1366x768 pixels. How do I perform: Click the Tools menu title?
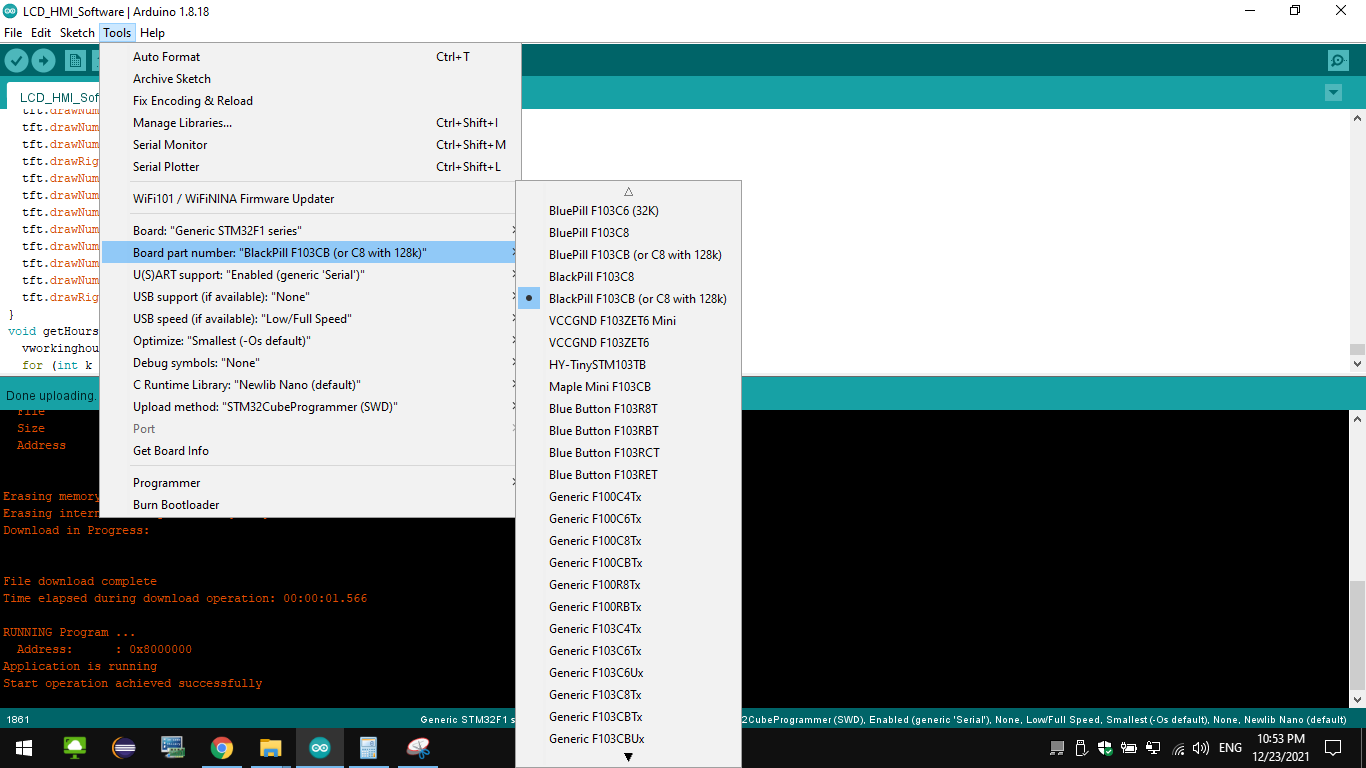click(117, 33)
